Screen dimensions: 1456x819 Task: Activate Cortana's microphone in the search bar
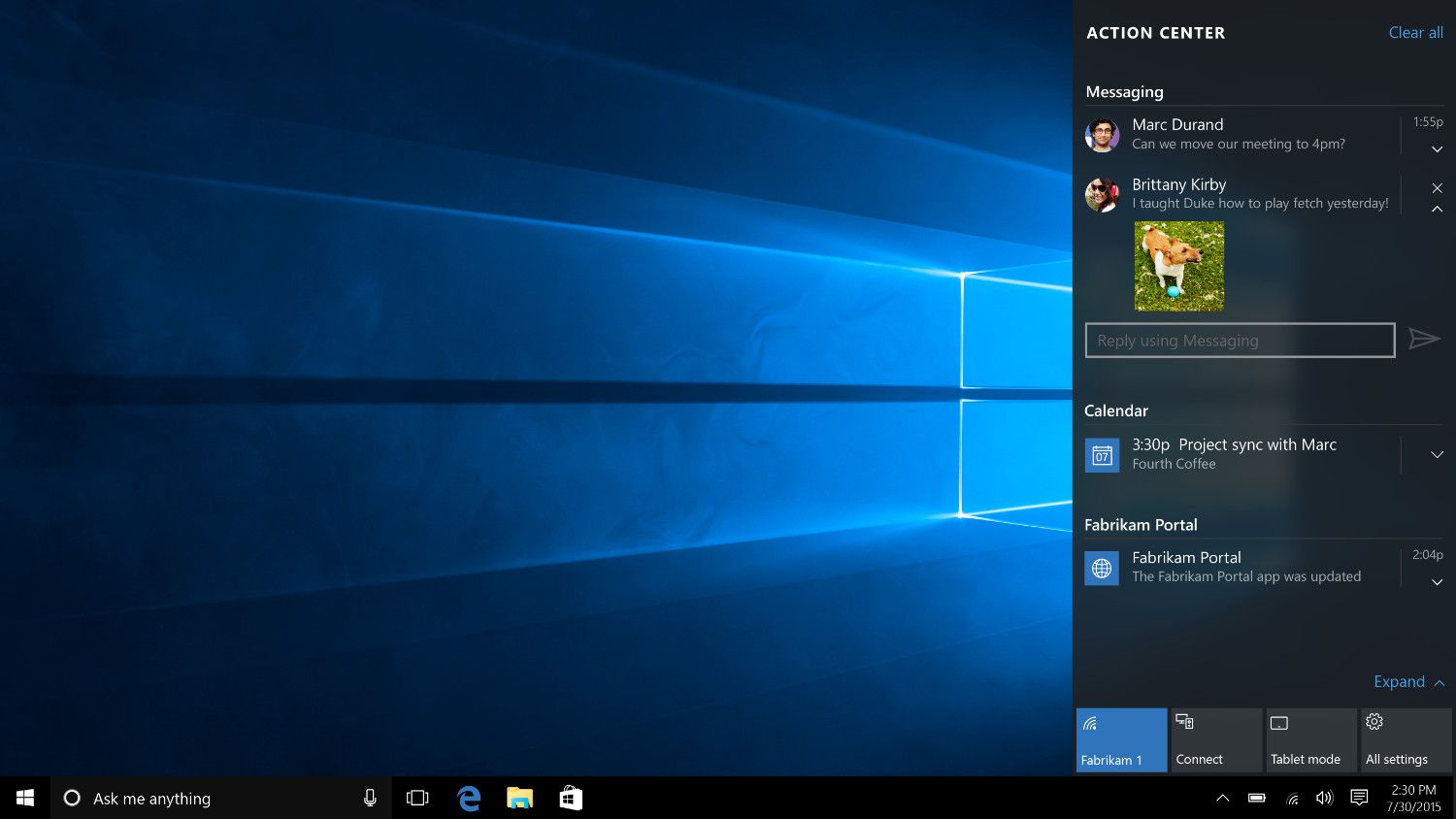370,798
